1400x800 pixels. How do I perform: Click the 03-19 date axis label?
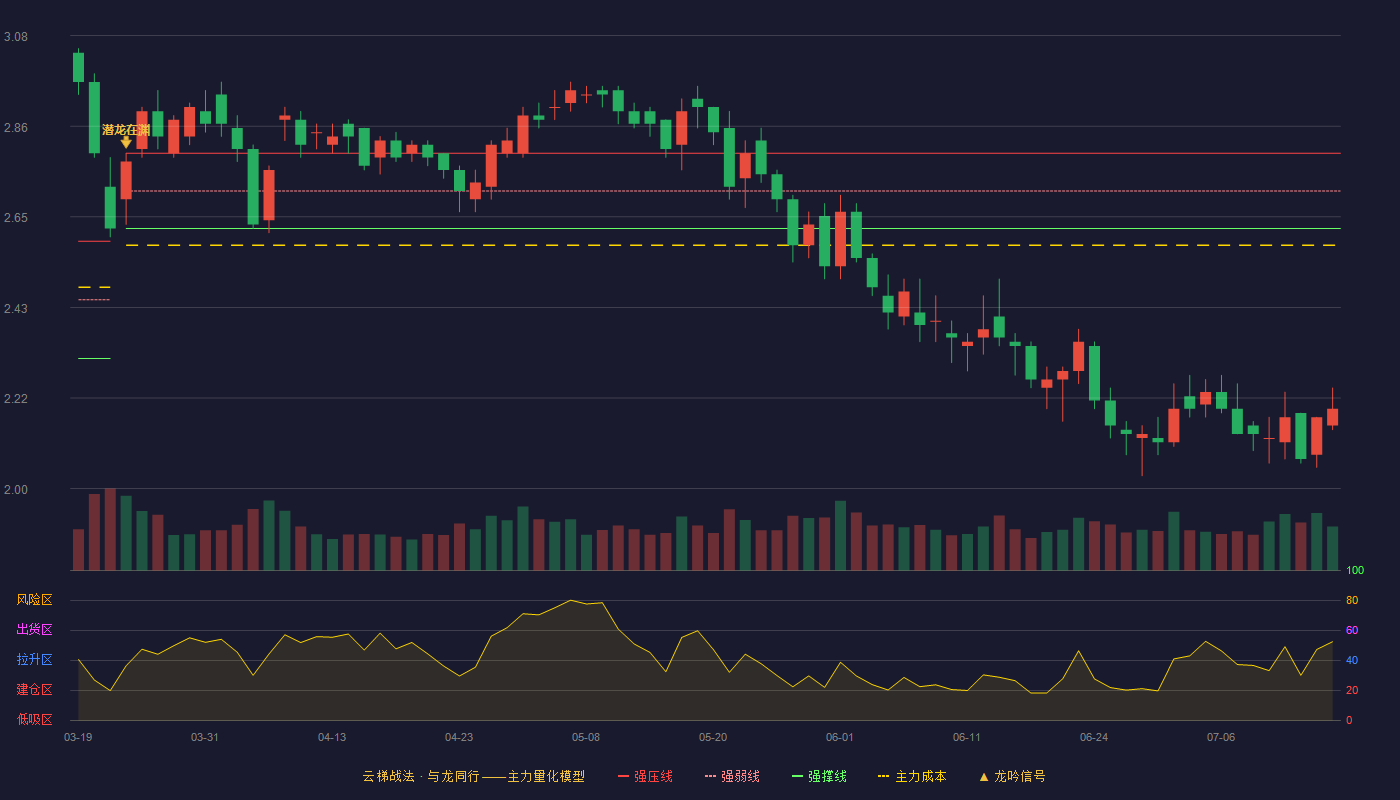click(x=78, y=737)
